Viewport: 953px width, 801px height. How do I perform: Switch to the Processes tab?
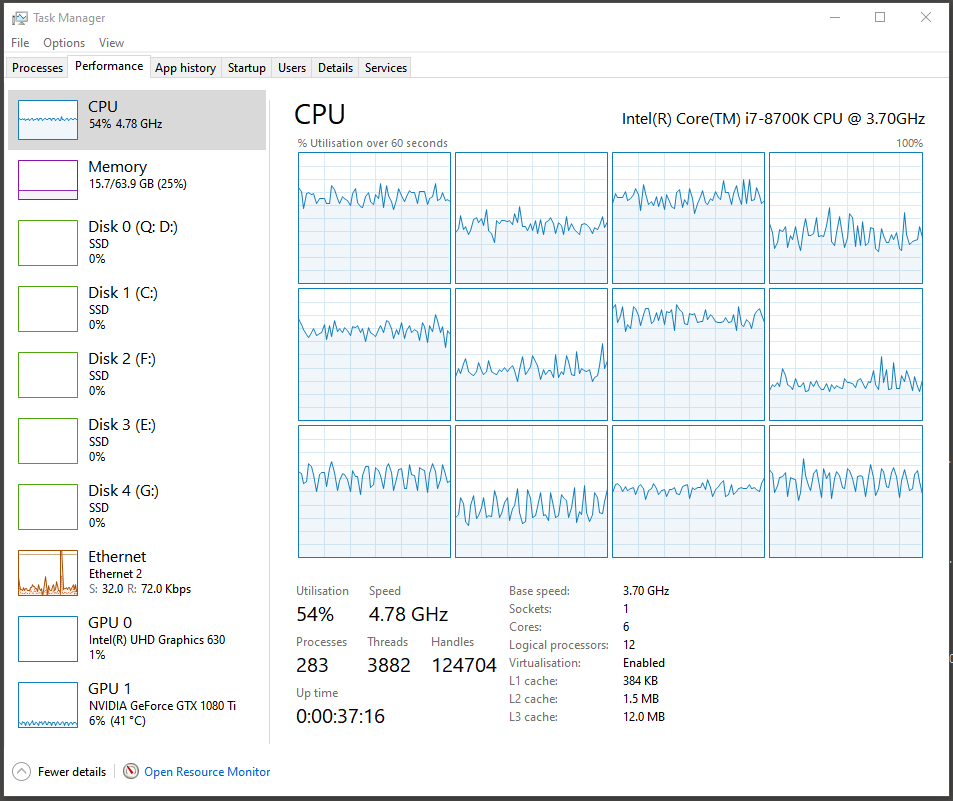point(37,67)
